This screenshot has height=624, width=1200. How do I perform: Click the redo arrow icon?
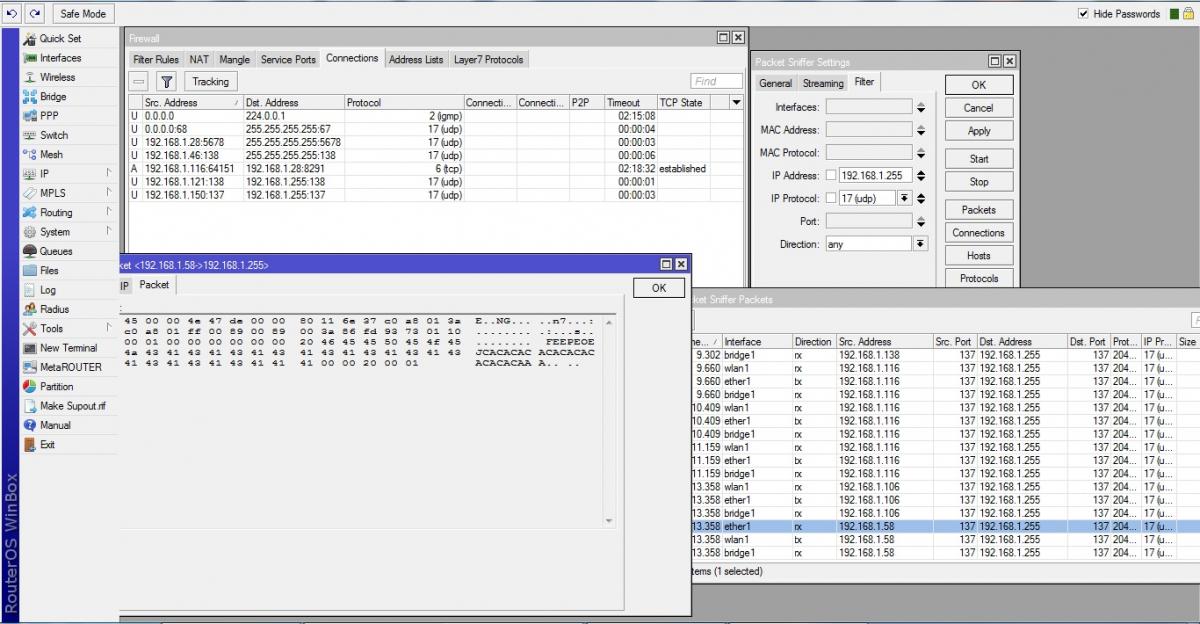[x=35, y=14]
